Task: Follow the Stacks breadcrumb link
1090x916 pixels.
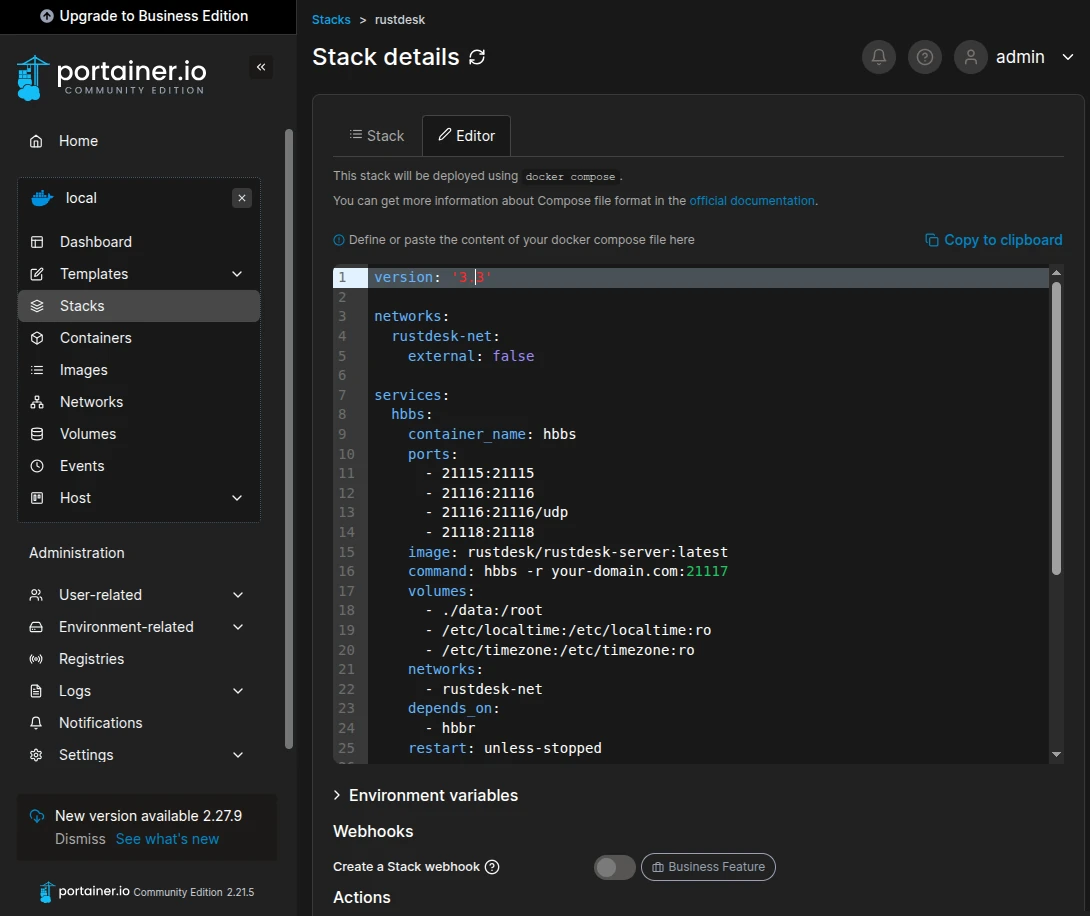Action: pos(331,19)
